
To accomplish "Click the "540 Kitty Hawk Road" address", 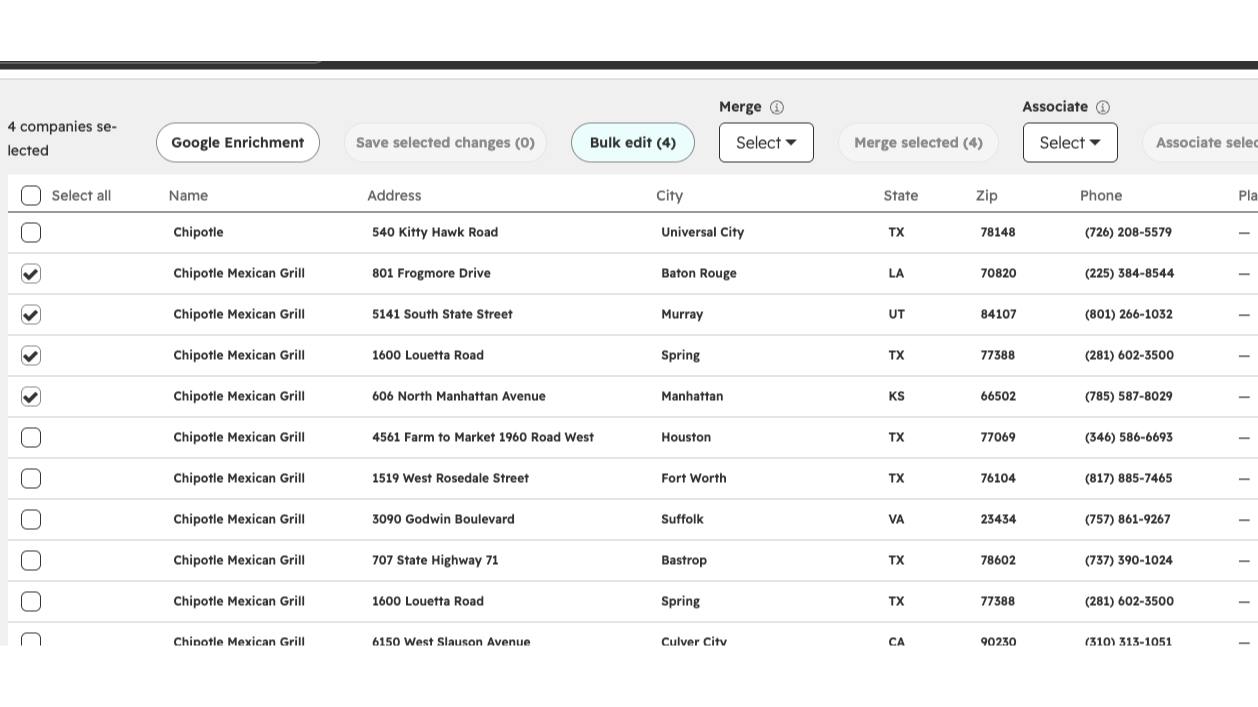I will (x=435, y=232).
